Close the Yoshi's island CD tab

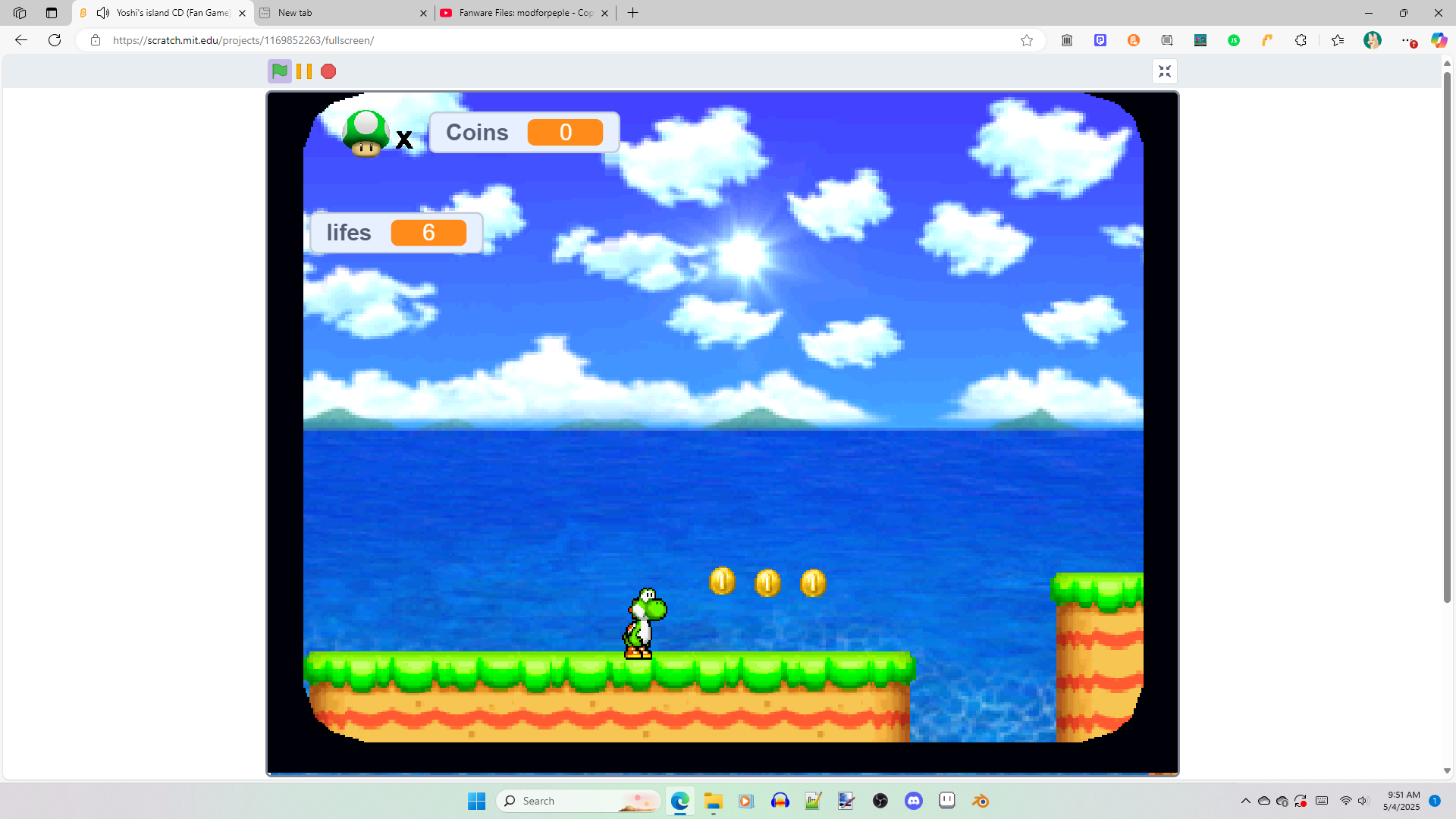click(243, 13)
